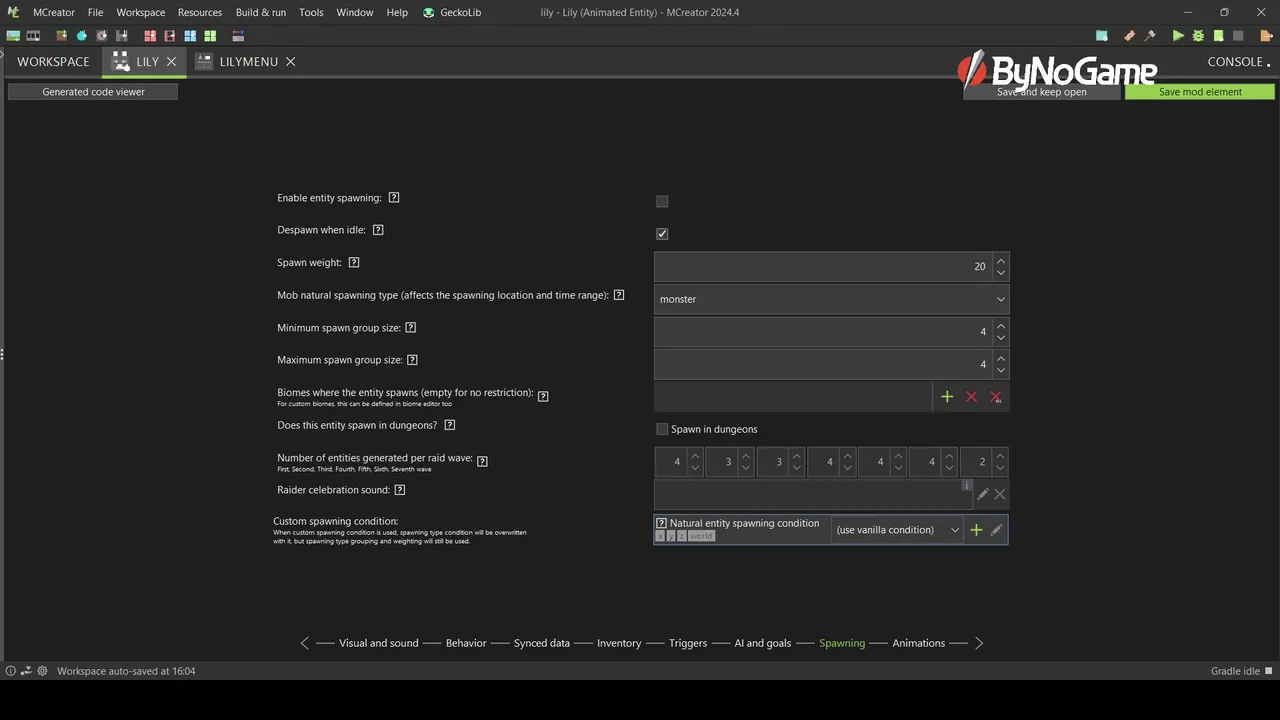Enable entity spawning checkbox
This screenshot has width=1280, height=720.
[x=662, y=201]
